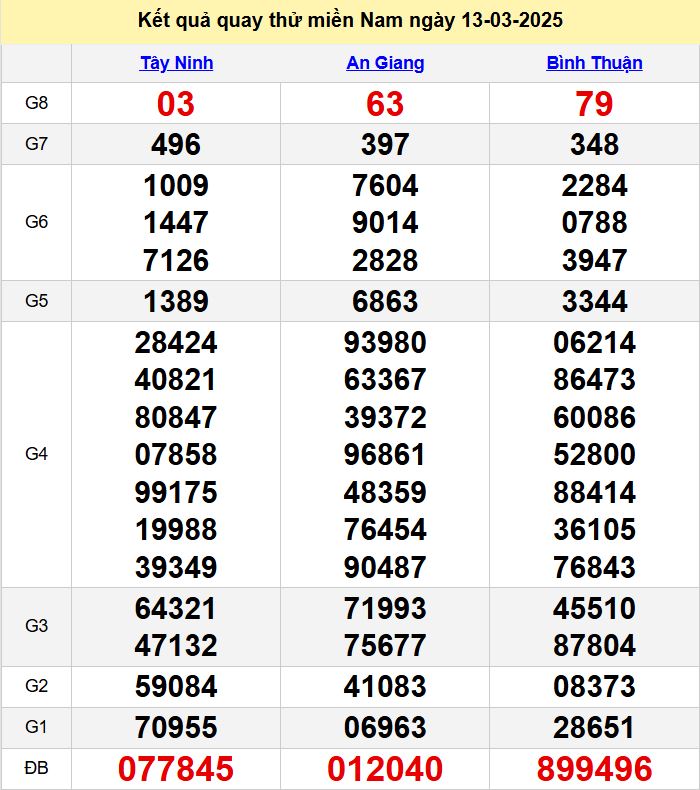Click the G4 number 88414

pyautogui.click(x=594, y=492)
